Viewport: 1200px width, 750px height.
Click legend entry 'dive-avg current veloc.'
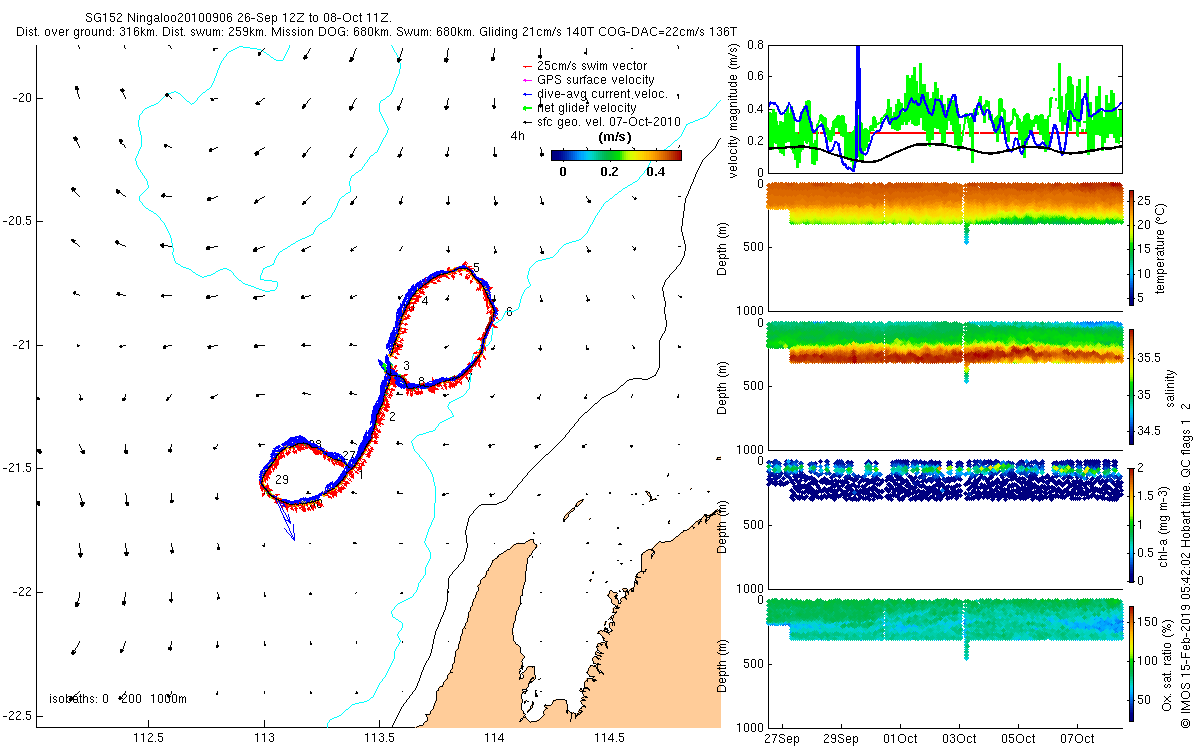tap(602, 93)
